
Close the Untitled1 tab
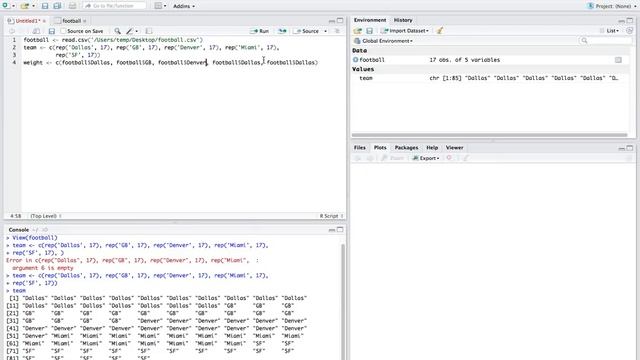click(44, 21)
